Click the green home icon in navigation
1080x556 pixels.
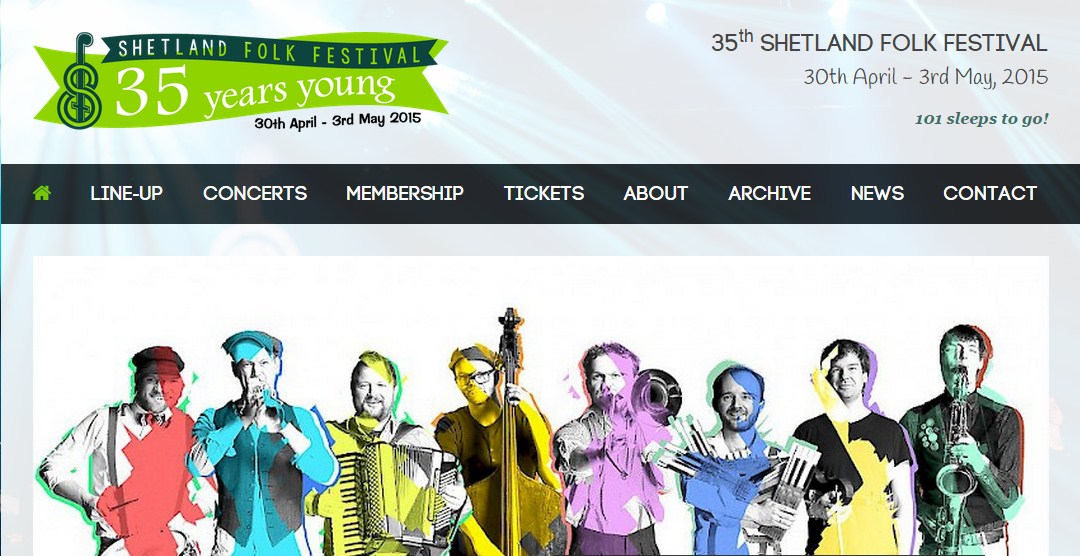click(x=42, y=194)
